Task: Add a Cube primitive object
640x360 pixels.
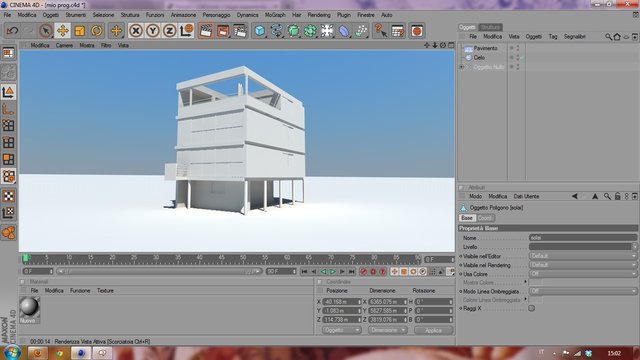Action: tap(260, 31)
